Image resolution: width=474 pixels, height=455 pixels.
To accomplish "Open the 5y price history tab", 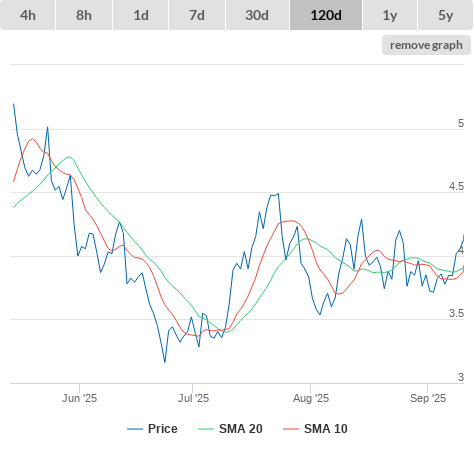I will coord(446,15).
